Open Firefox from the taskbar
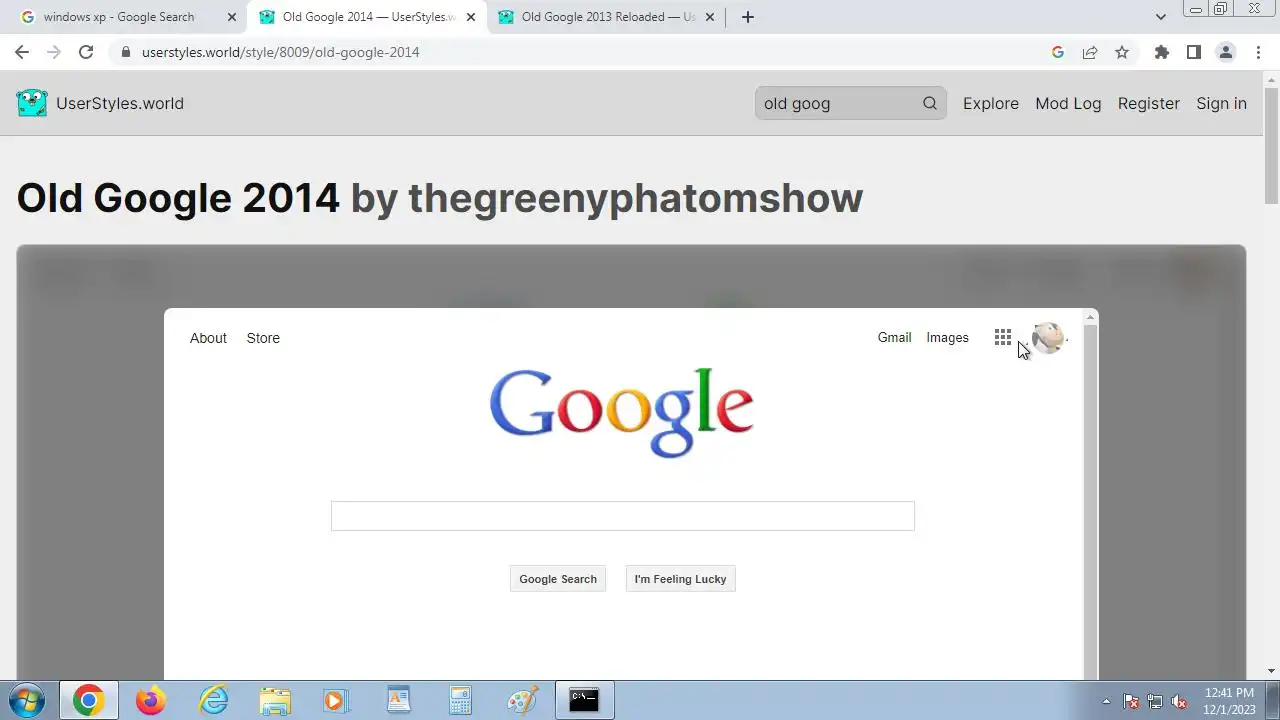This screenshot has height=720, width=1280. pyautogui.click(x=151, y=700)
